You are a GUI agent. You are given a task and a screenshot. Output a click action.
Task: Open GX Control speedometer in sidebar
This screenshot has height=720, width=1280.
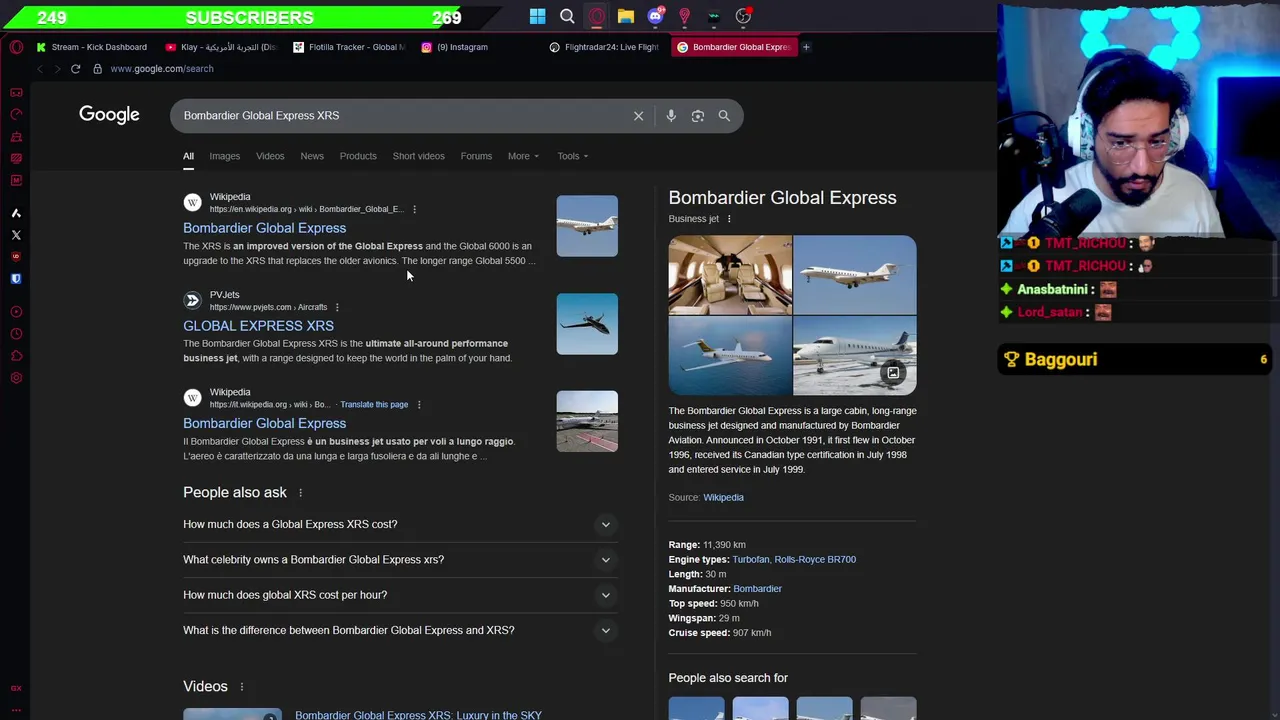click(x=16, y=114)
